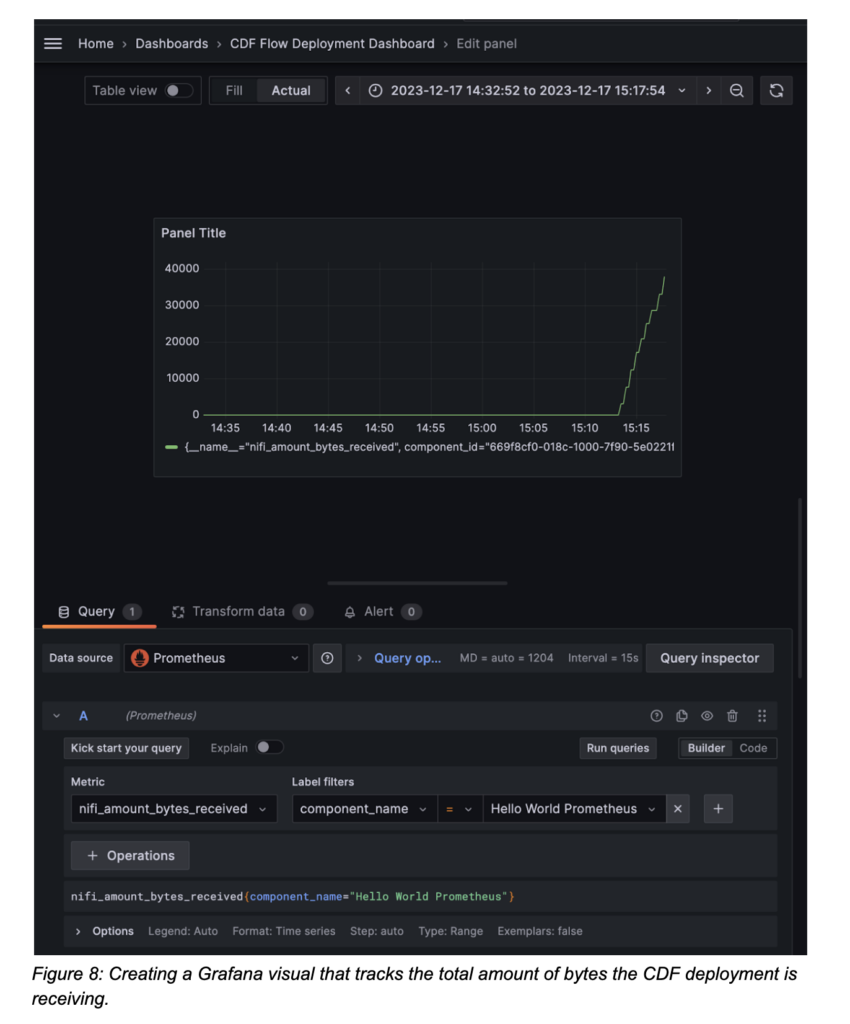Open the hamburger navigation menu
This screenshot has height=1024, width=850.
click(x=53, y=44)
